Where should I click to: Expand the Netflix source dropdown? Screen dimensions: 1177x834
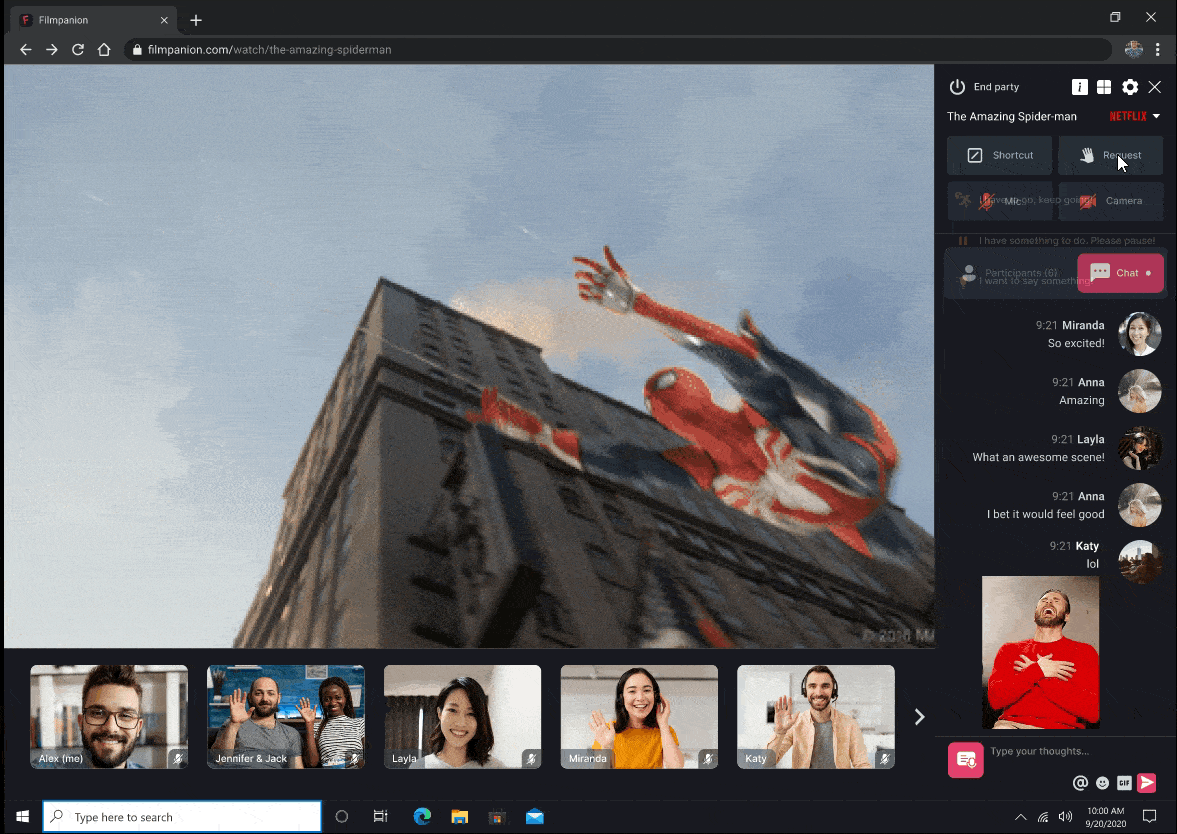click(1156, 116)
